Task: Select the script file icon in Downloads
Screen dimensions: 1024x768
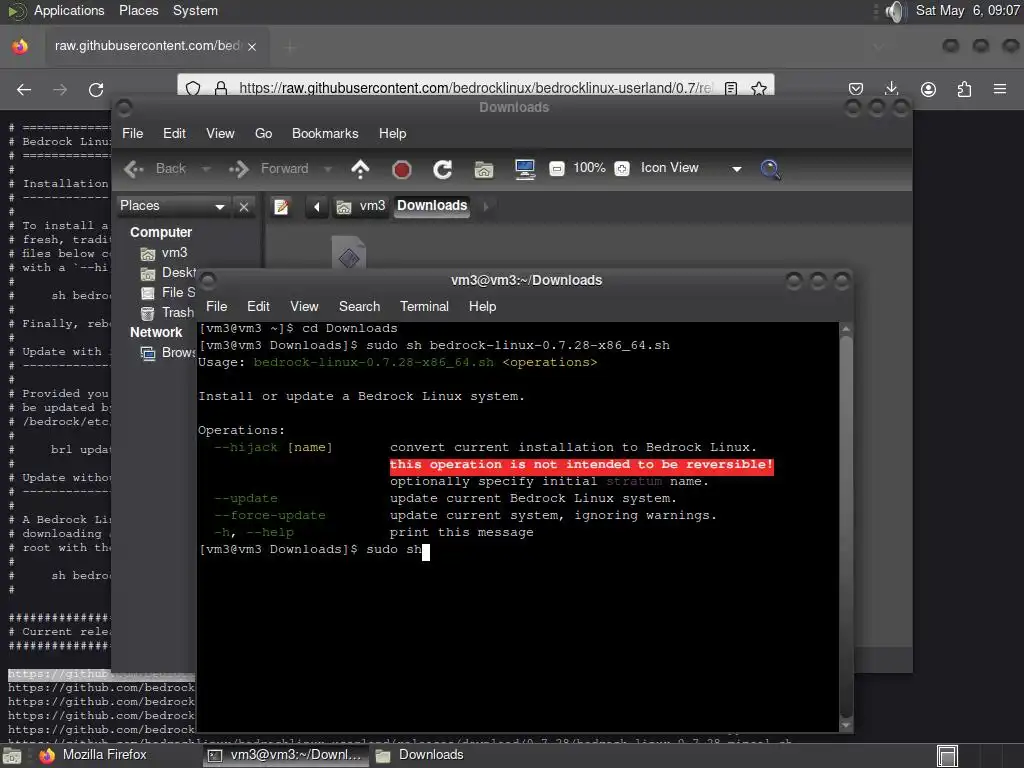Action: pos(349,253)
